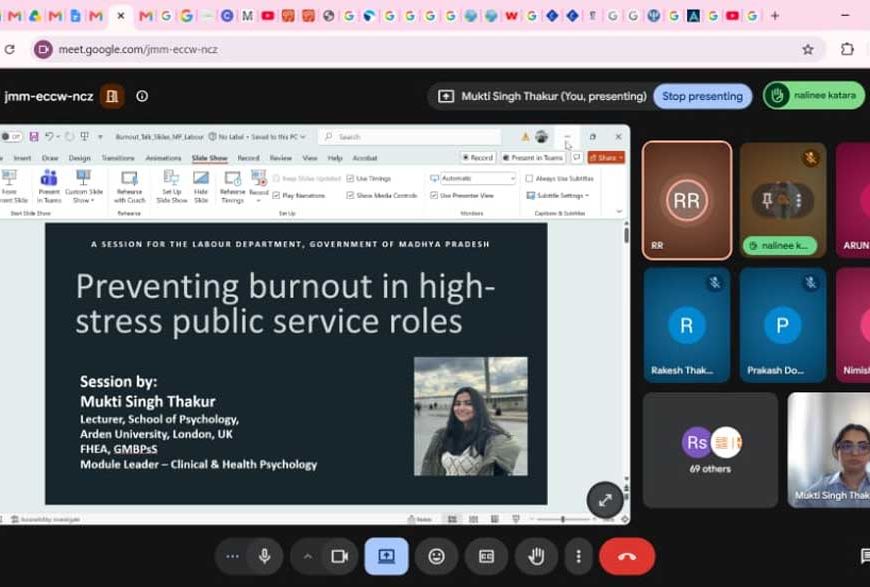Open Customize Quick Access Toolbar dropdown

click(100, 136)
